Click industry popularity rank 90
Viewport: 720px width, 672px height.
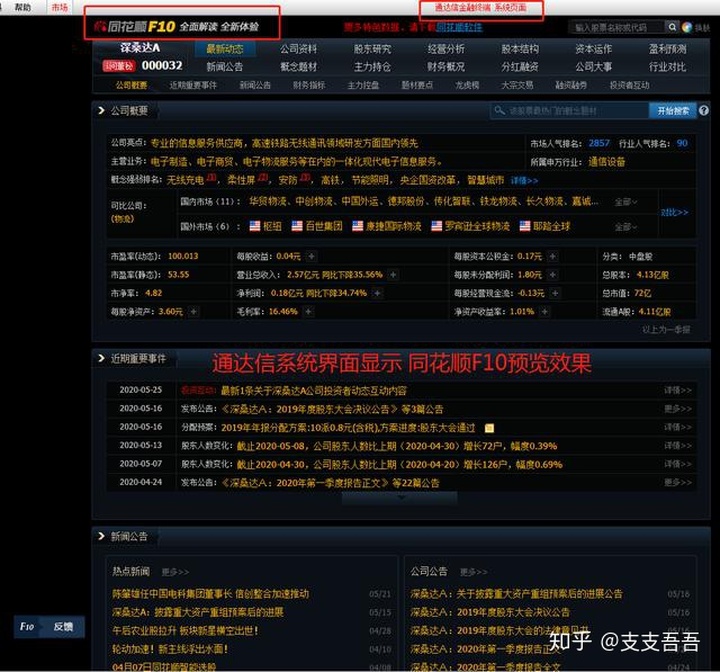pyautogui.click(x=682, y=143)
